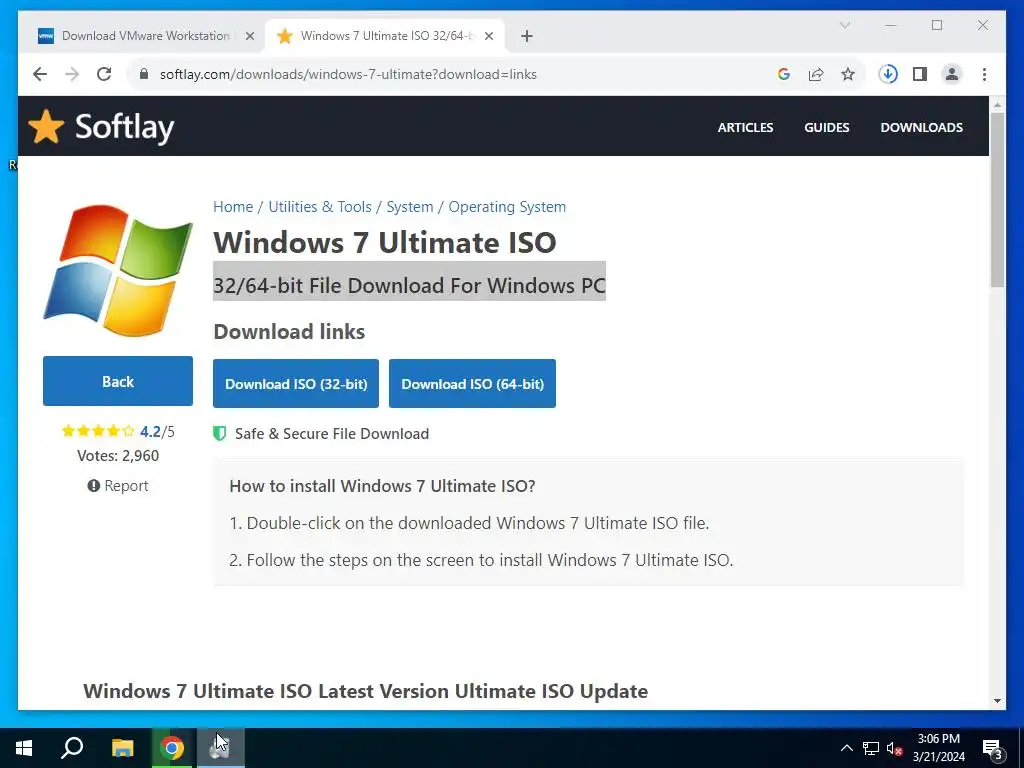
Task: Click the 'Windows 7 Ultimate ISO' heading
Action: [385, 242]
